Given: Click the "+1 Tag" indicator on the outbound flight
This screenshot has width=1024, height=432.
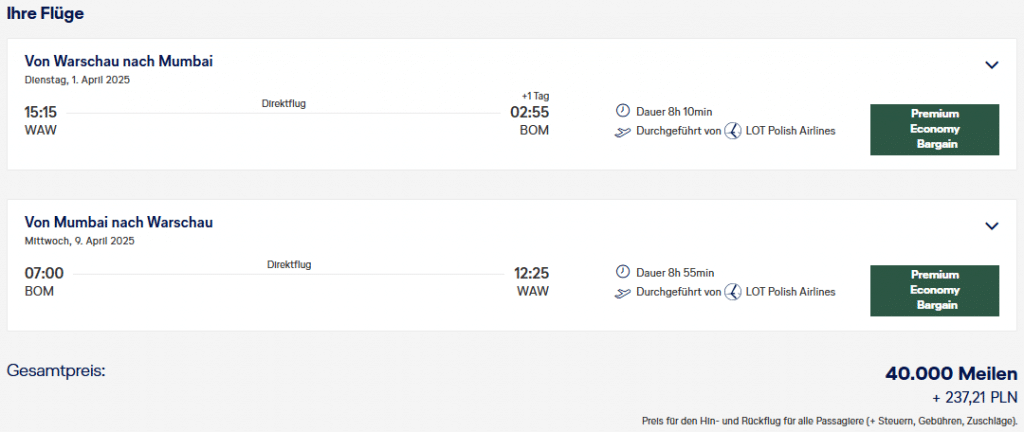Looking at the screenshot, I should 535,96.
